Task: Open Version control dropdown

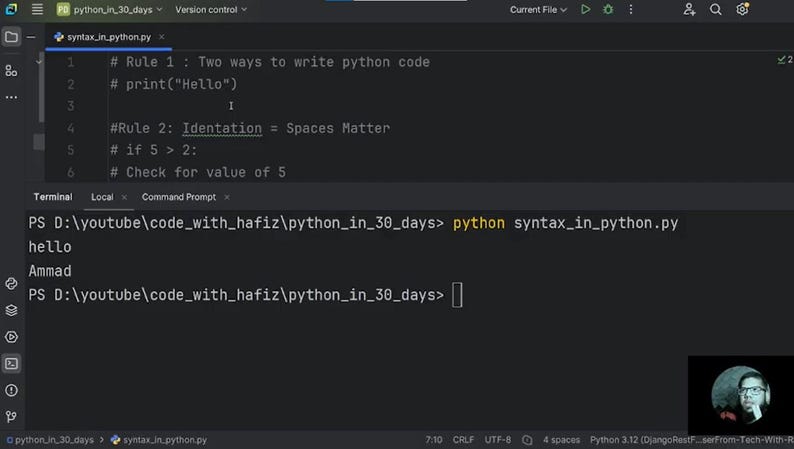Action: tap(211, 10)
